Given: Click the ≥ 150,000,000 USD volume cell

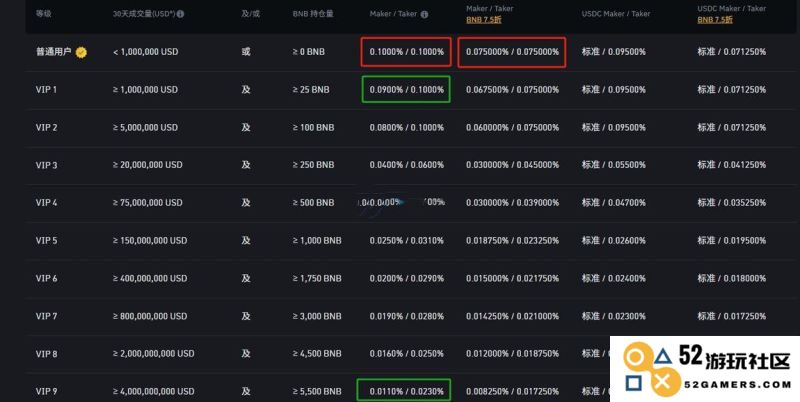Looking at the screenshot, I should click(150, 240).
